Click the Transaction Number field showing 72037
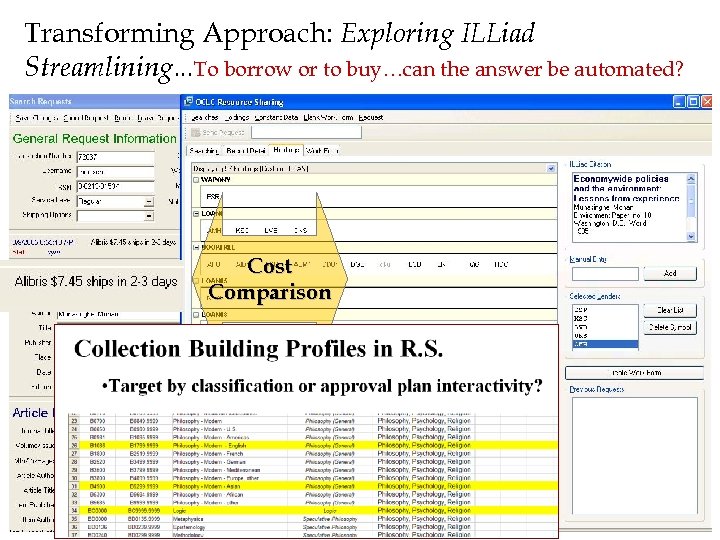 115,157
